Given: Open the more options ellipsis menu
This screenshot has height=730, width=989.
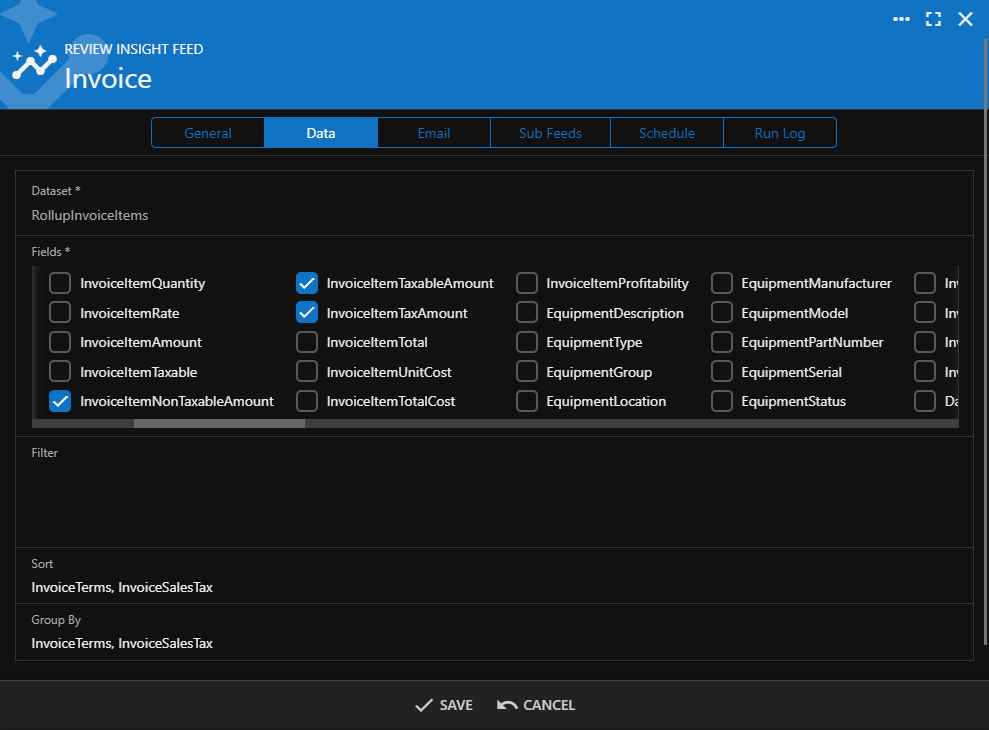Looking at the screenshot, I should tap(901, 19).
